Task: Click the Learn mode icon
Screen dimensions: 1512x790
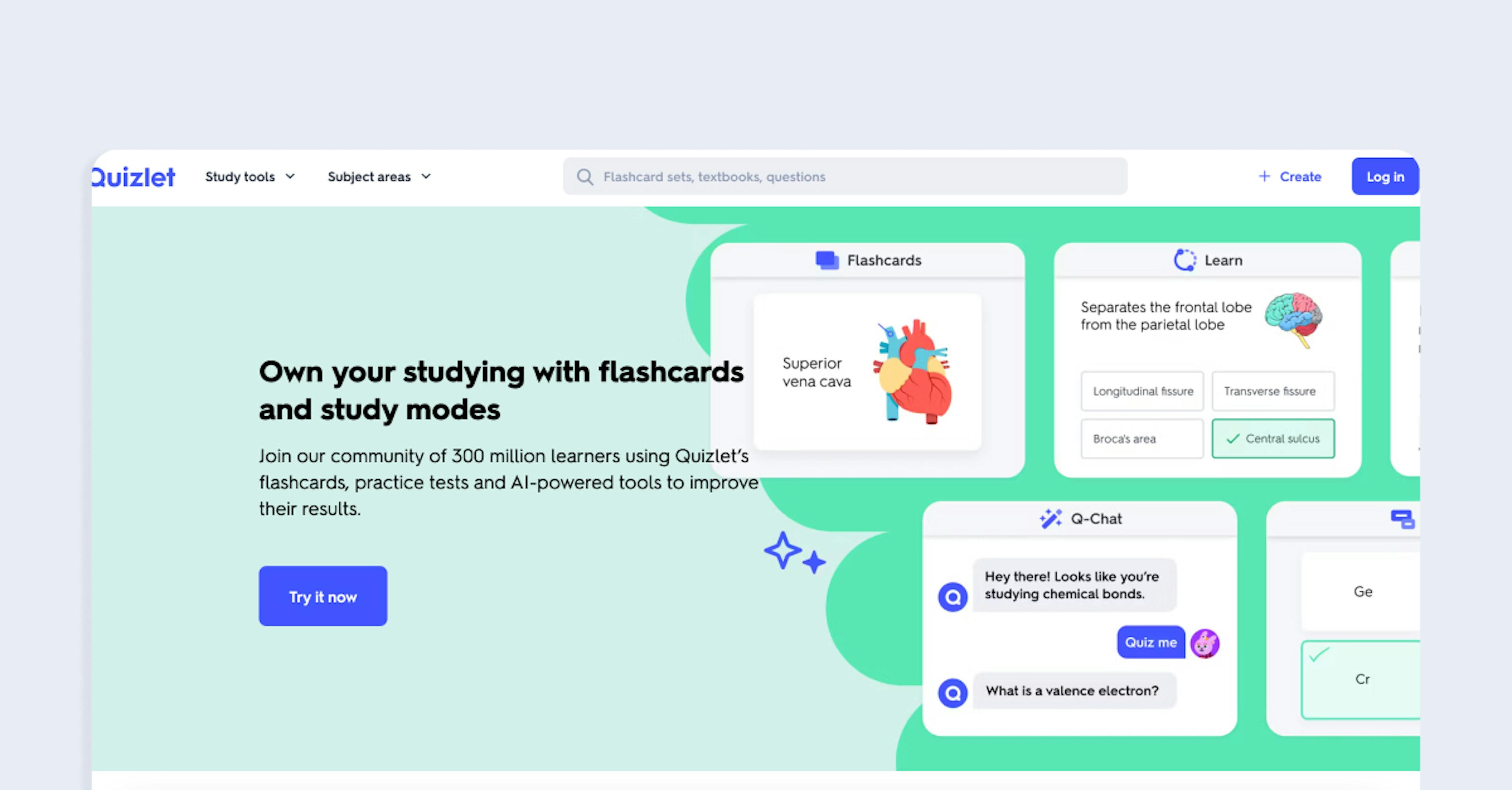Action: pos(1181,260)
